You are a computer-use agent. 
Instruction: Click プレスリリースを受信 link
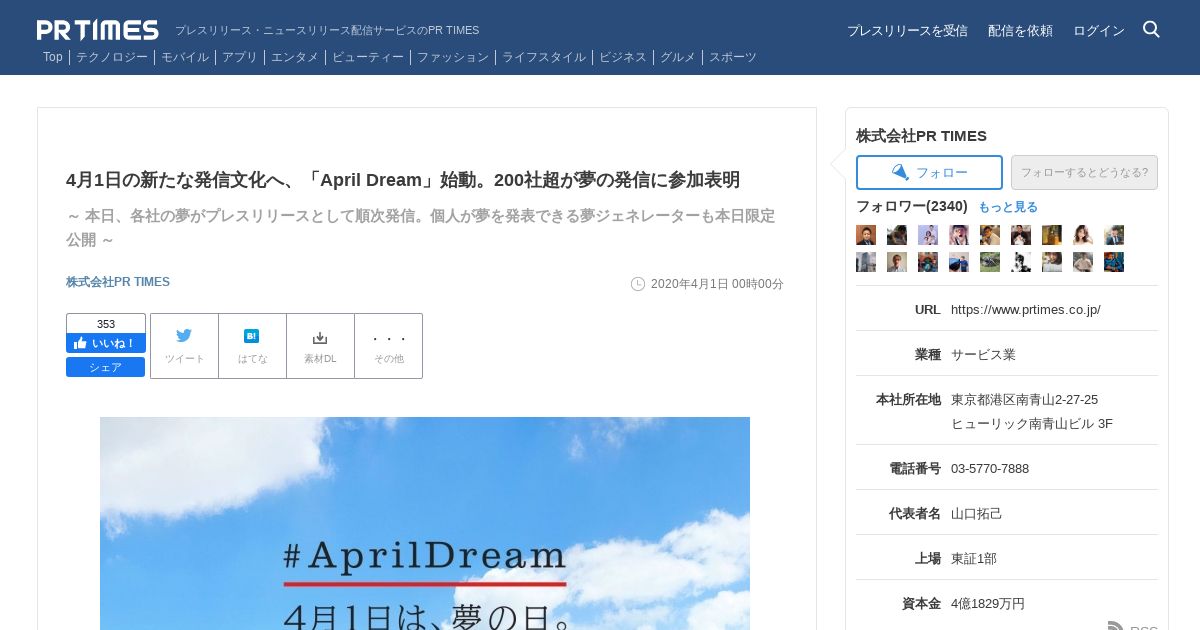907,30
